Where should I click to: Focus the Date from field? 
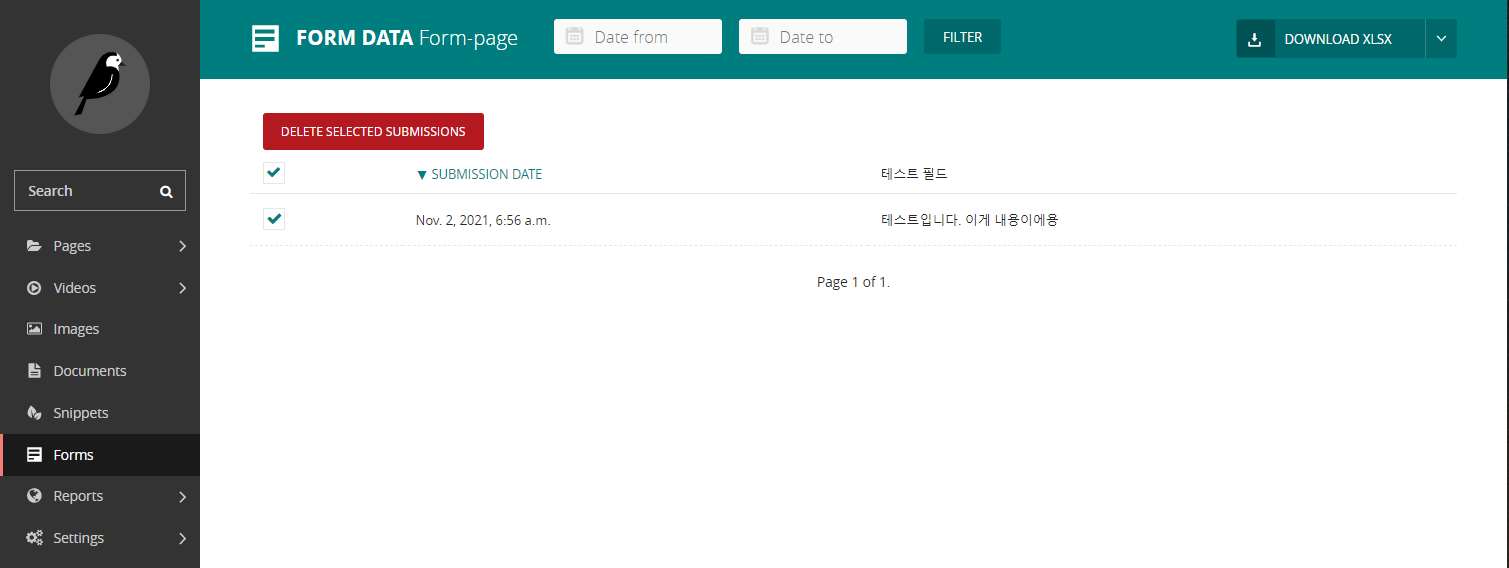(638, 37)
